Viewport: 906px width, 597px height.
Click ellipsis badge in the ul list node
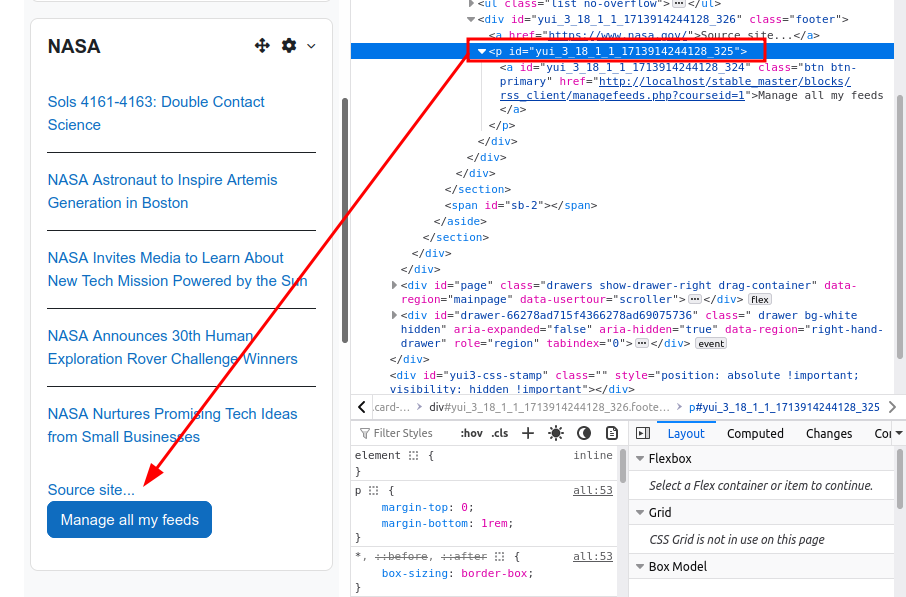point(679,3)
